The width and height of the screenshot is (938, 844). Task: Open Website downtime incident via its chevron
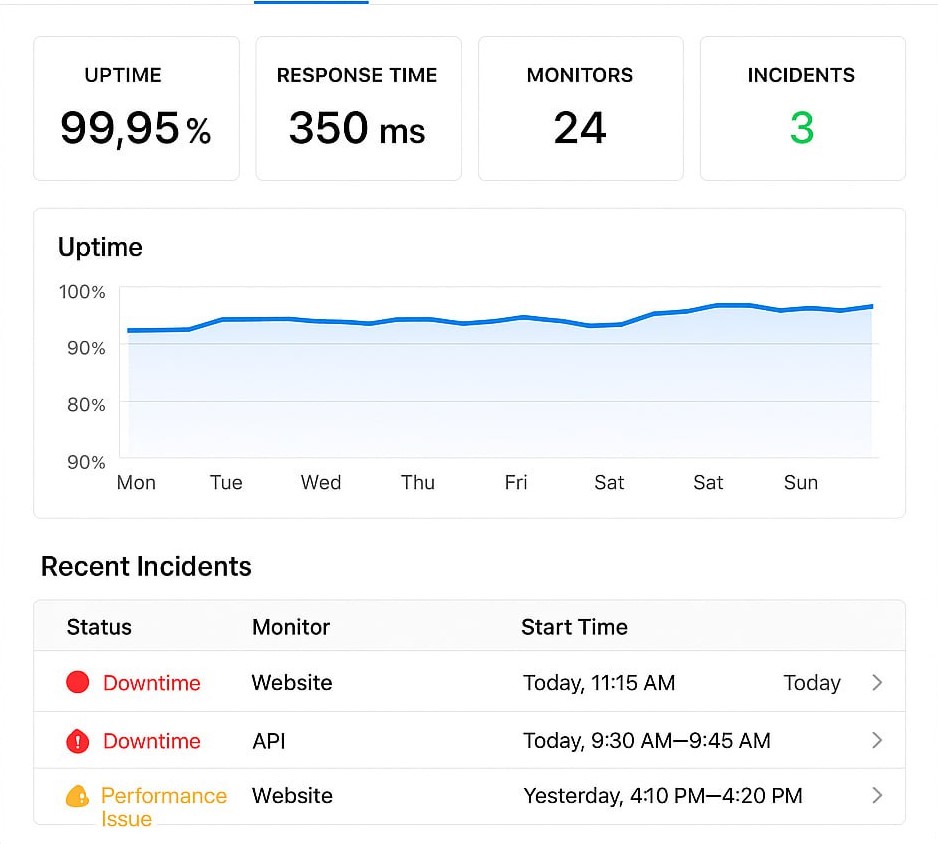(877, 683)
